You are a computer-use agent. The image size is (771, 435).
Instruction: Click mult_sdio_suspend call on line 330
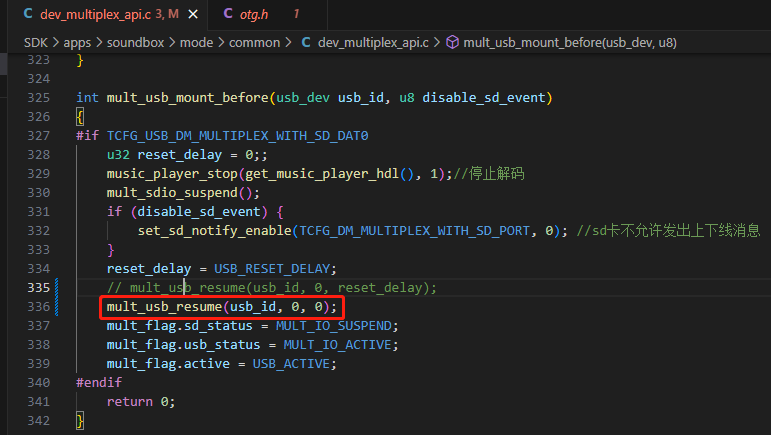[x=172, y=193]
